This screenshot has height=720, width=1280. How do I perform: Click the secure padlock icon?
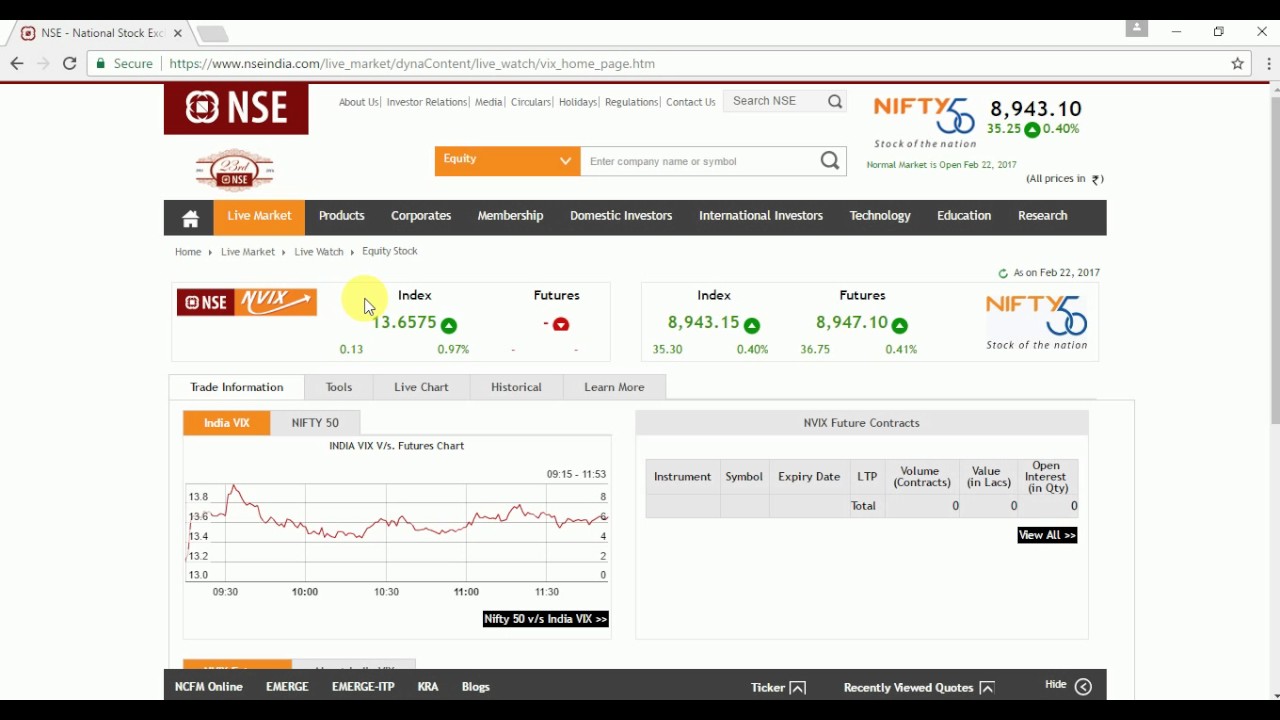point(100,63)
